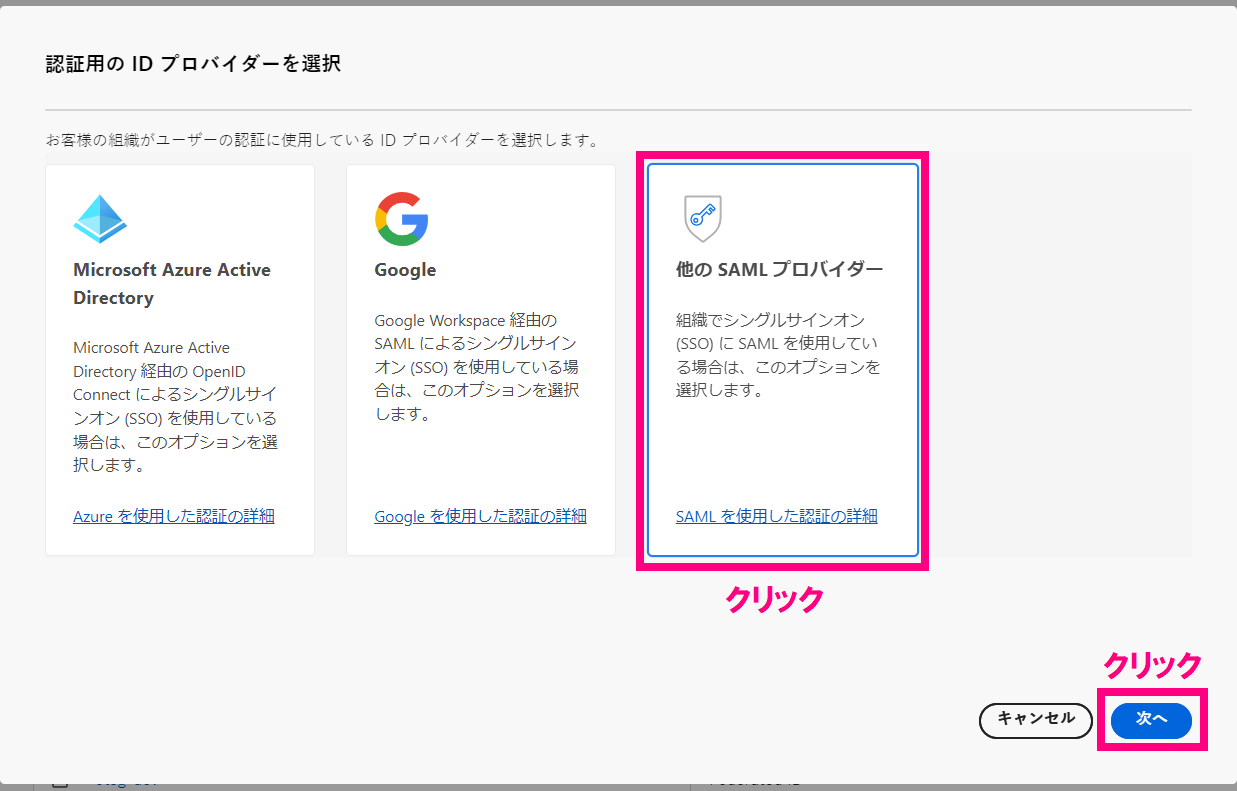Click the Google Workspace SAML description text
Viewport: 1237px width, 791px height.
[476, 366]
